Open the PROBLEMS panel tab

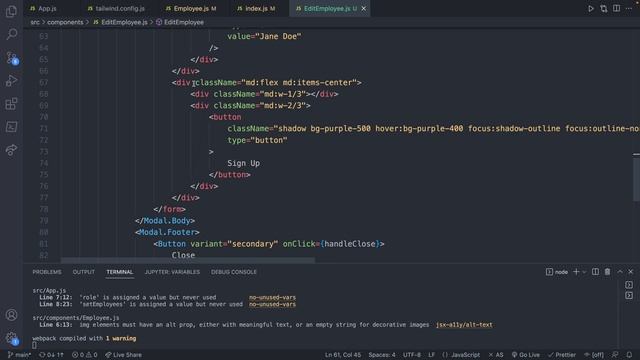(x=47, y=272)
